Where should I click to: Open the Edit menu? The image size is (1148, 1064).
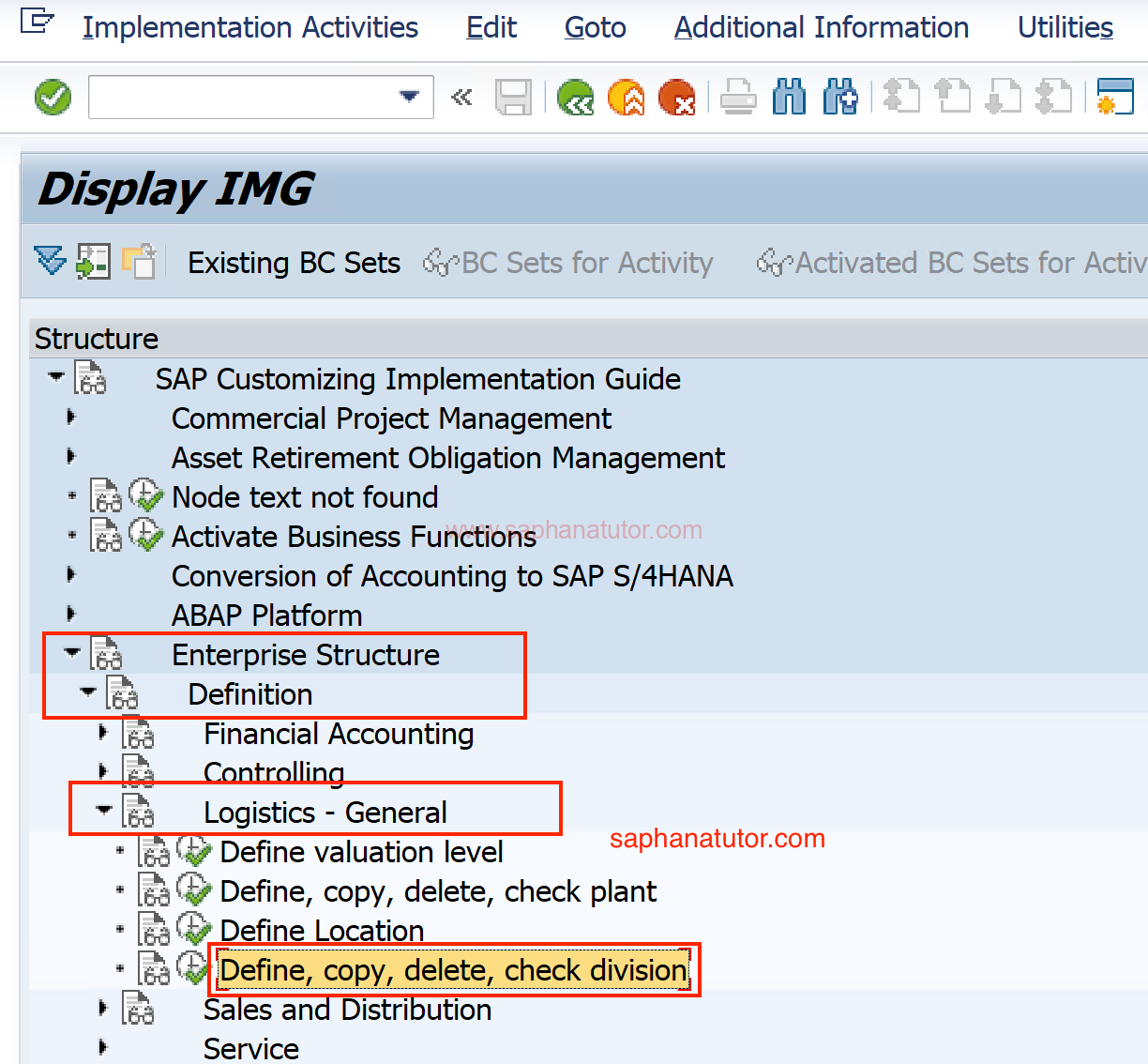[x=491, y=28]
